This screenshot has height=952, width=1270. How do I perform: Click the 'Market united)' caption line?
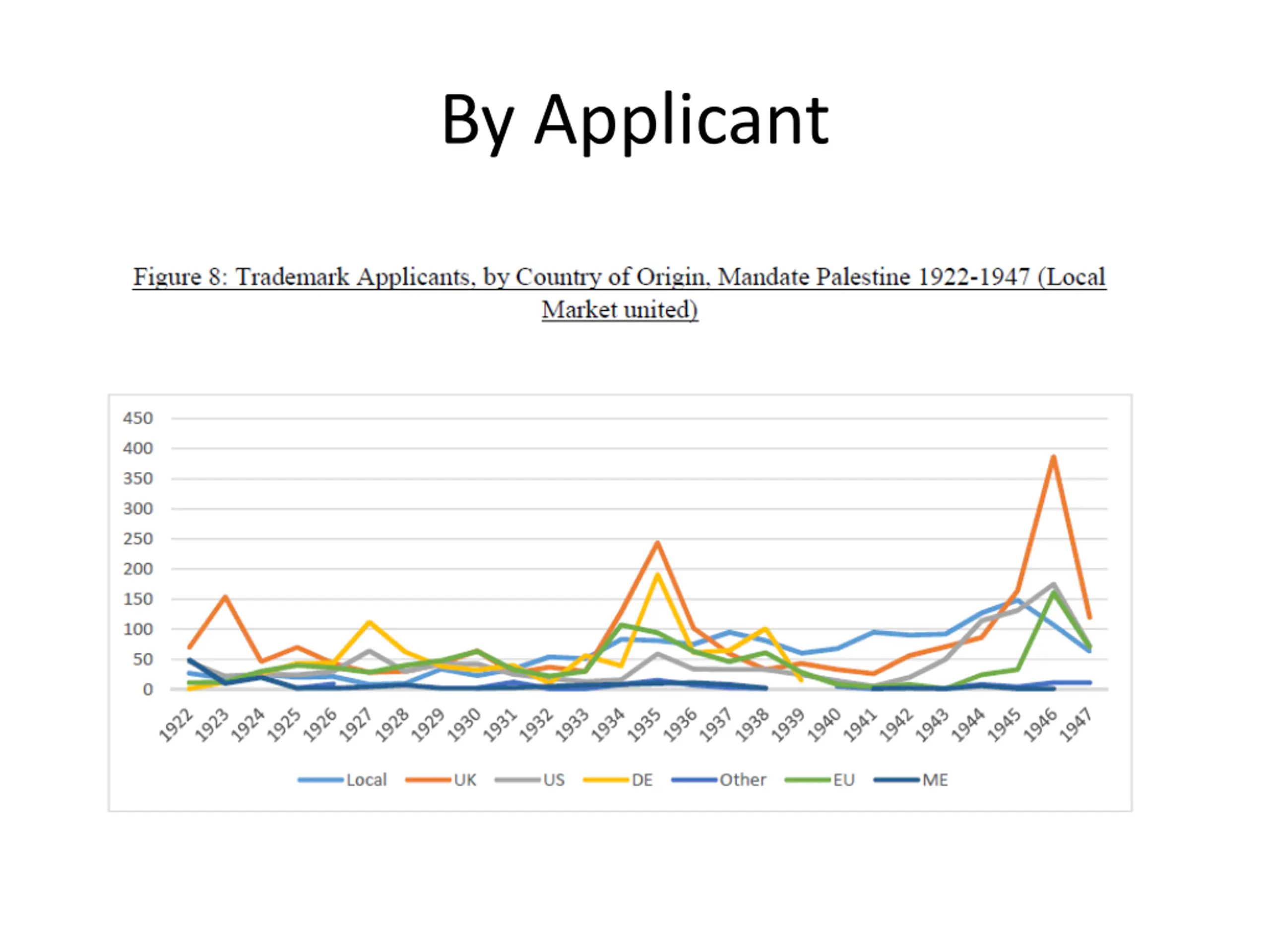pyautogui.click(x=620, y=310)
